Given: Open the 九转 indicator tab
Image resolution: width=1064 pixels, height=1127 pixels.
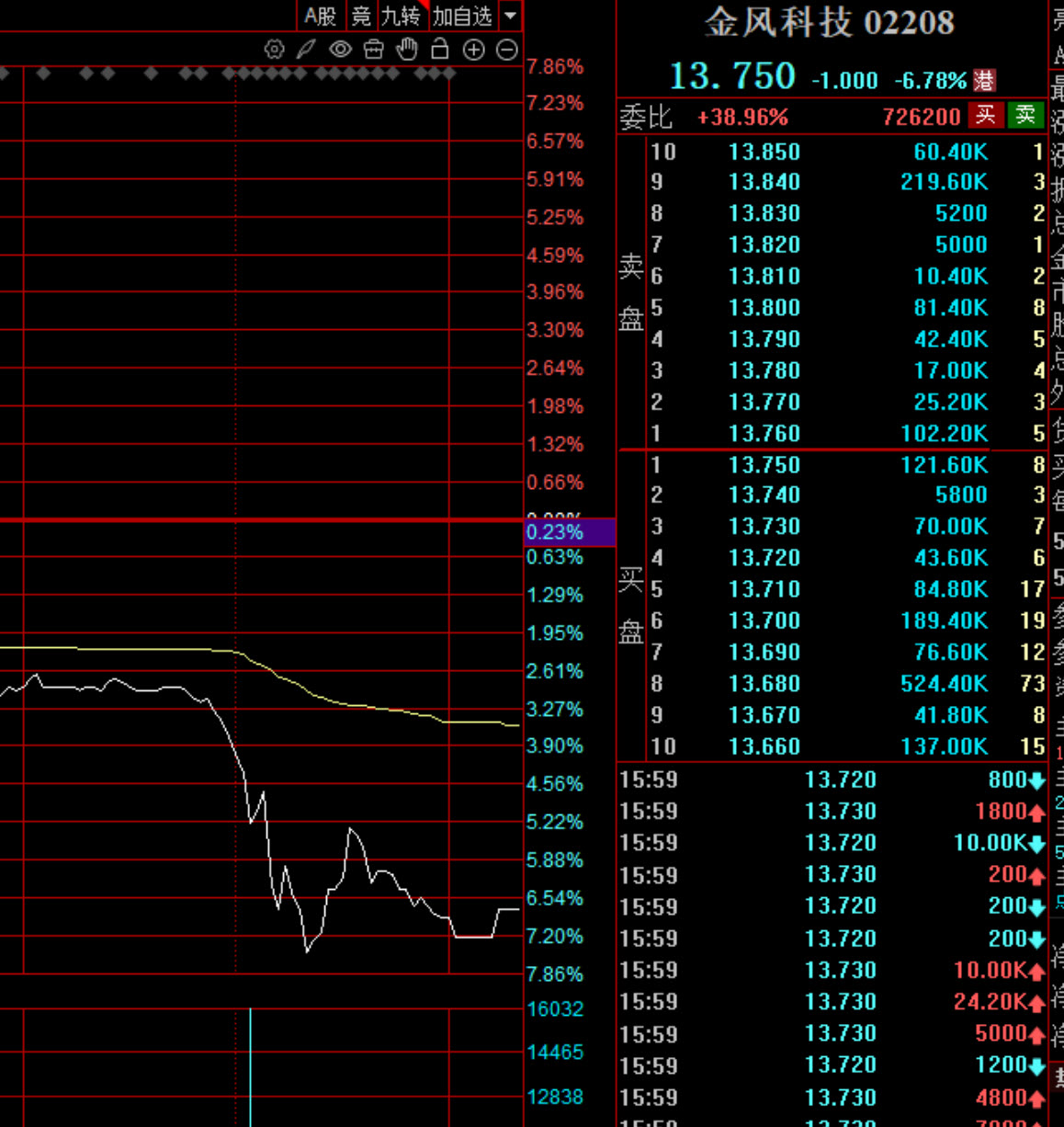Looking at the screenshot, I should (401, 16).
